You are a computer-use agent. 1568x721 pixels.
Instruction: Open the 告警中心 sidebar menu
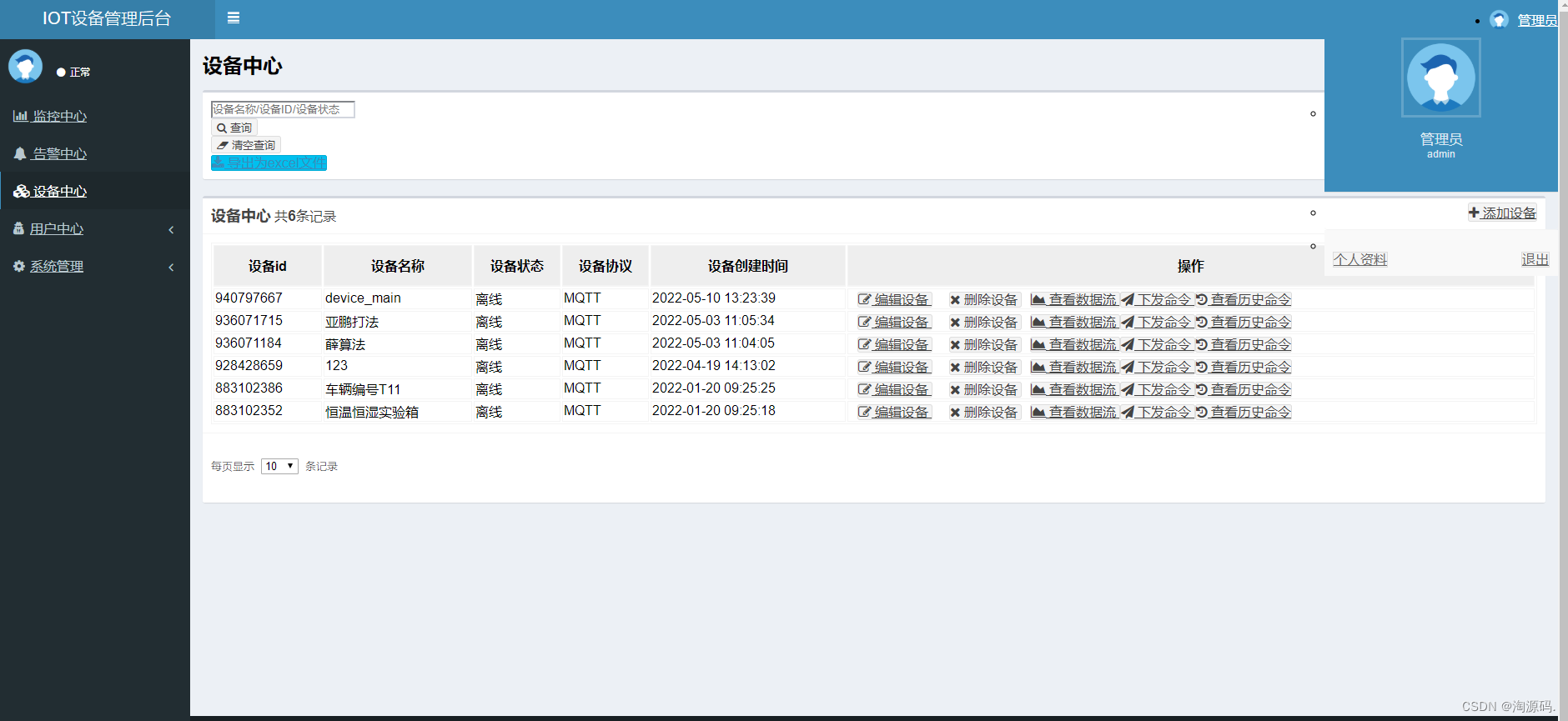50,153
